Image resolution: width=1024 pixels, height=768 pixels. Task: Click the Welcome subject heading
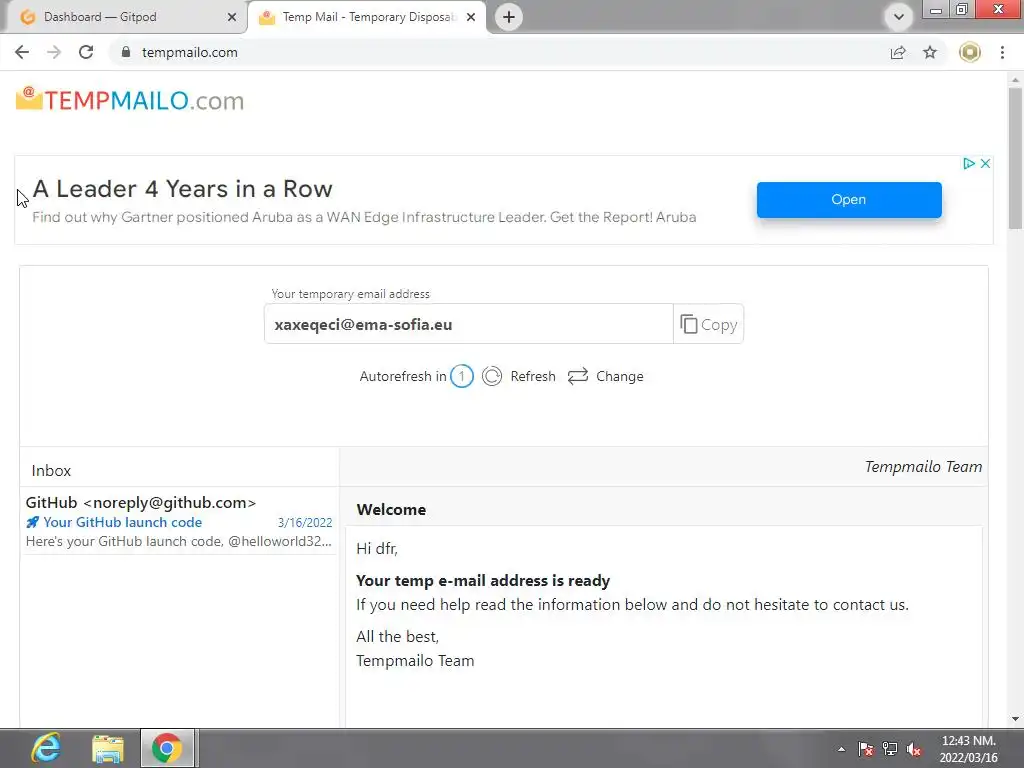[391, 509]
